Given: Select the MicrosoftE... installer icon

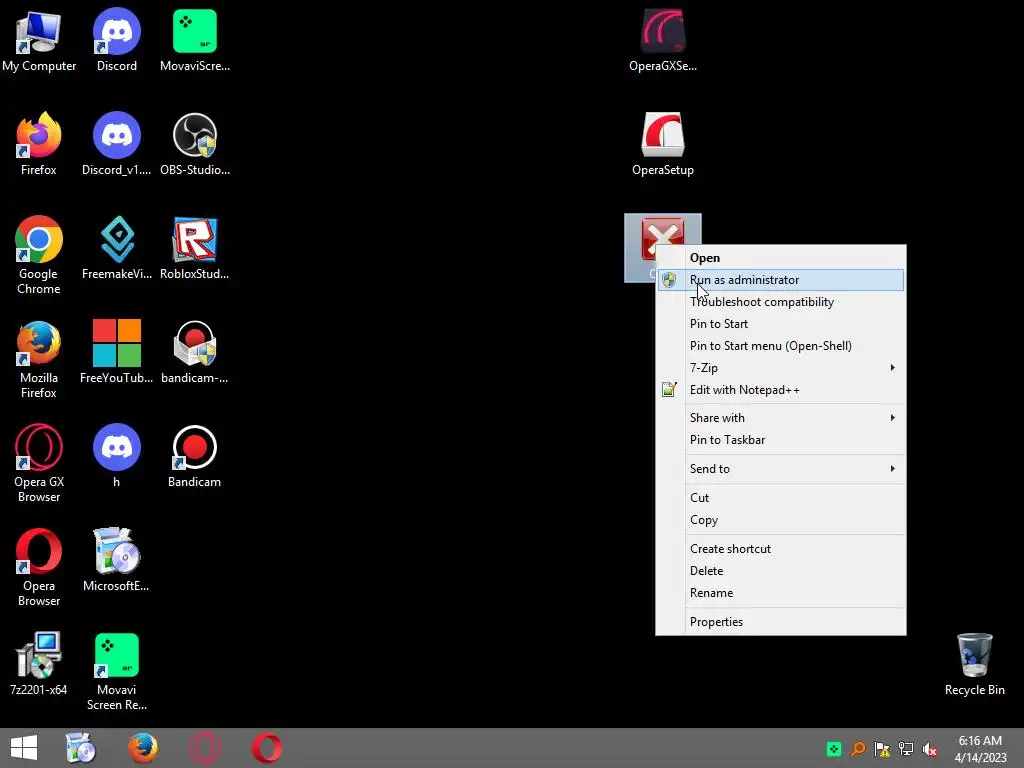Looking at the screenshot, I should tap(116, 560).
